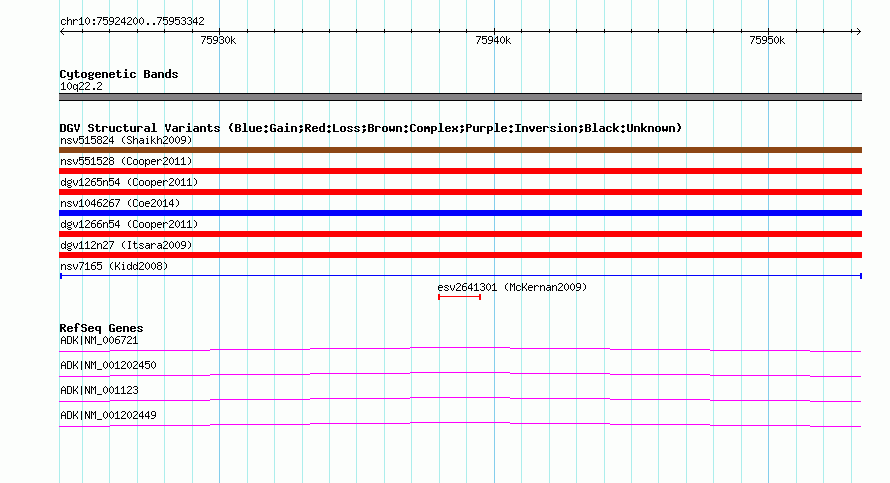
Task: Select the red dgv1266n54 loss bar
Action: click(460, 234)
